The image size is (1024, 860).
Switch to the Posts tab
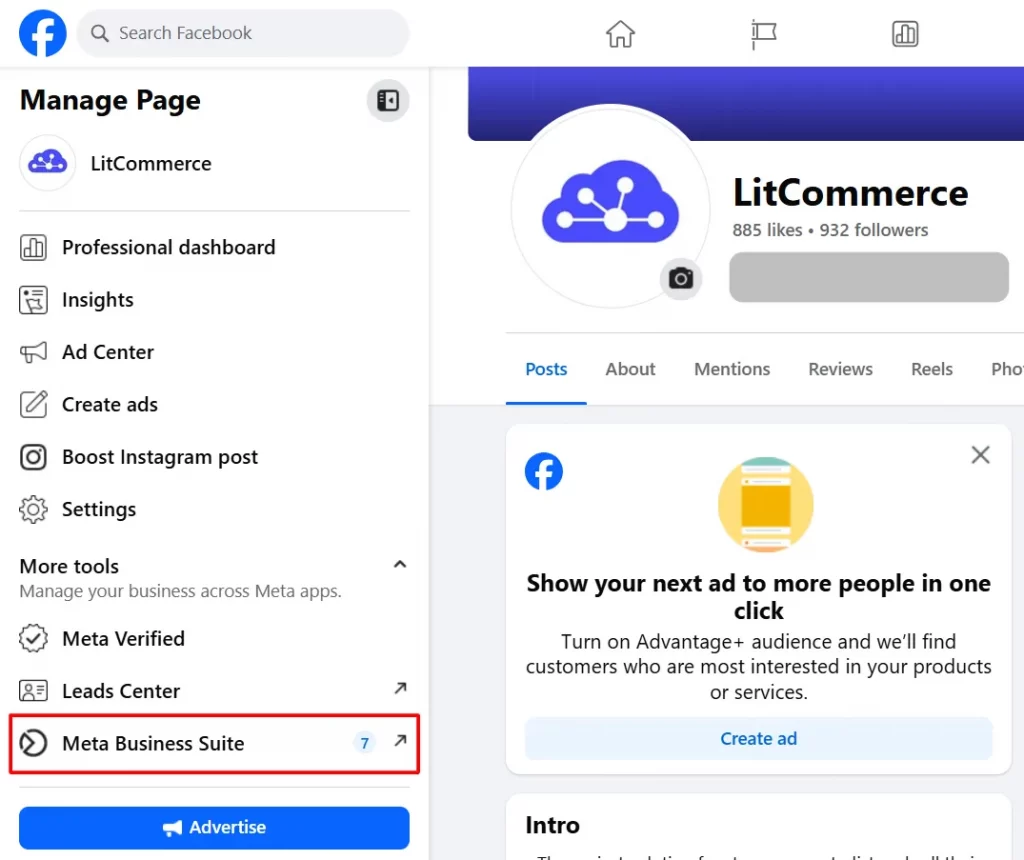click(x=546, y=370)
